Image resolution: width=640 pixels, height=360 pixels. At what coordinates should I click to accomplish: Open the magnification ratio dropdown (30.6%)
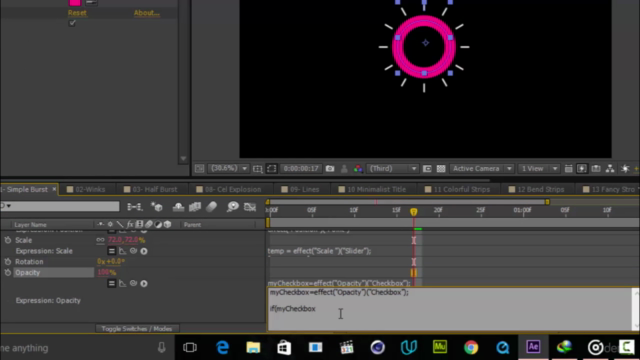pyautogui.click(x=228, y=169)
